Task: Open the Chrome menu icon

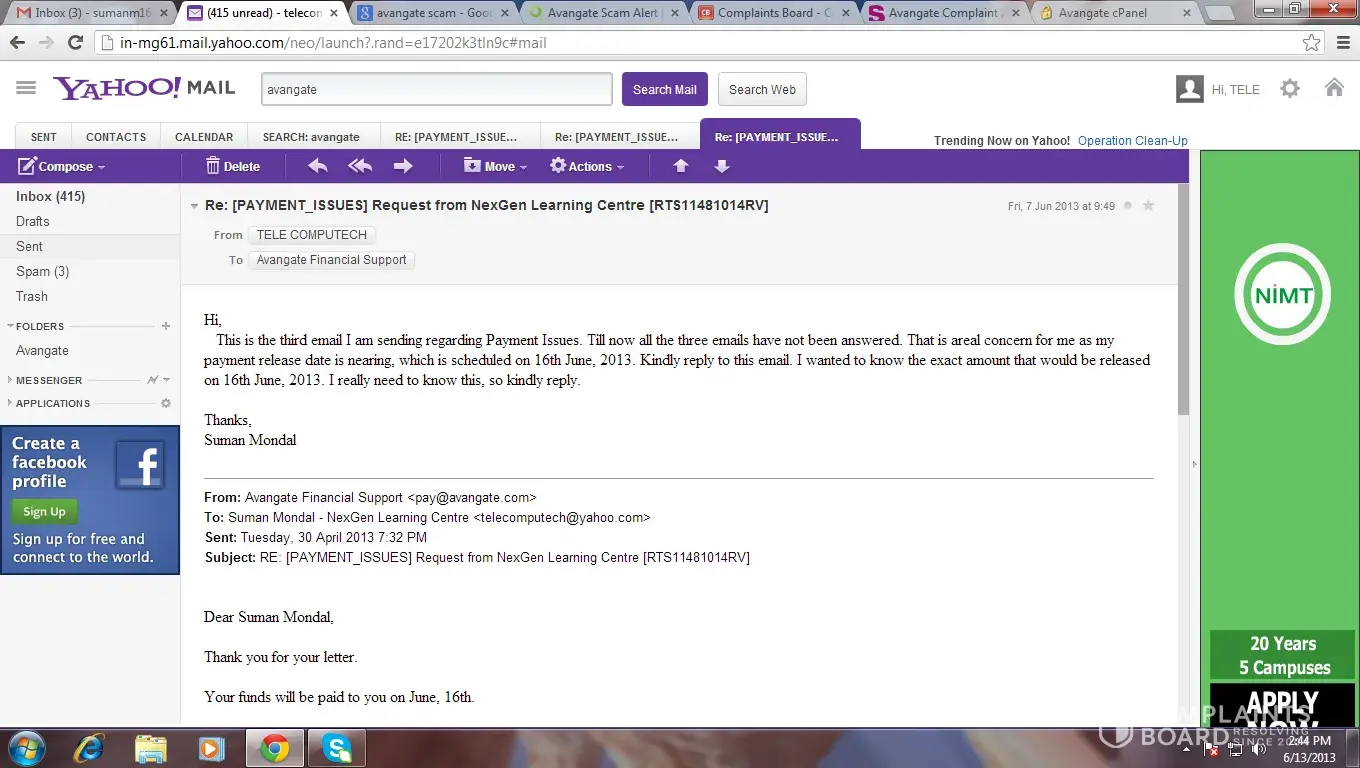Action: (x=1342, y=43)
